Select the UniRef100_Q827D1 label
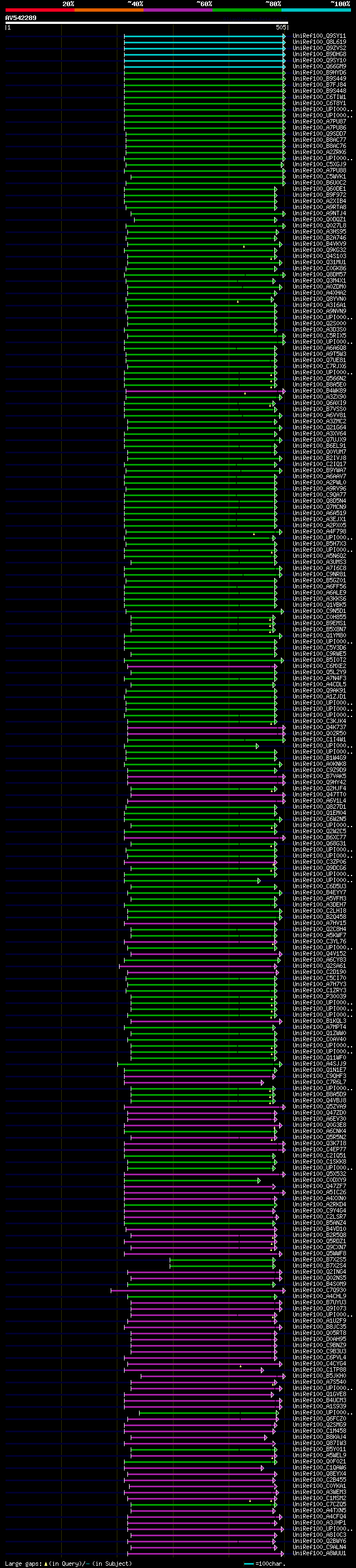The image size is (356, 1568). pyautogui.click(x=319, y=807)
